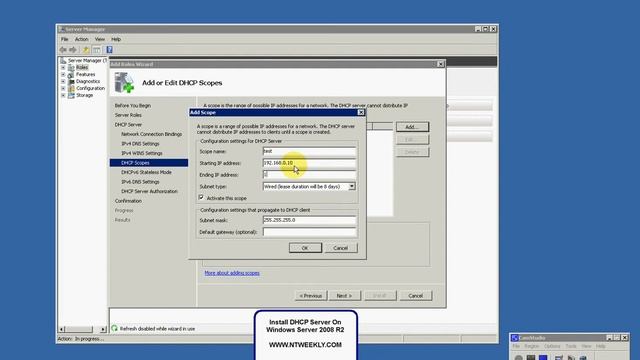
Task: Select DHCP Server Authorization wizard step
Action: tap(149, 191)
